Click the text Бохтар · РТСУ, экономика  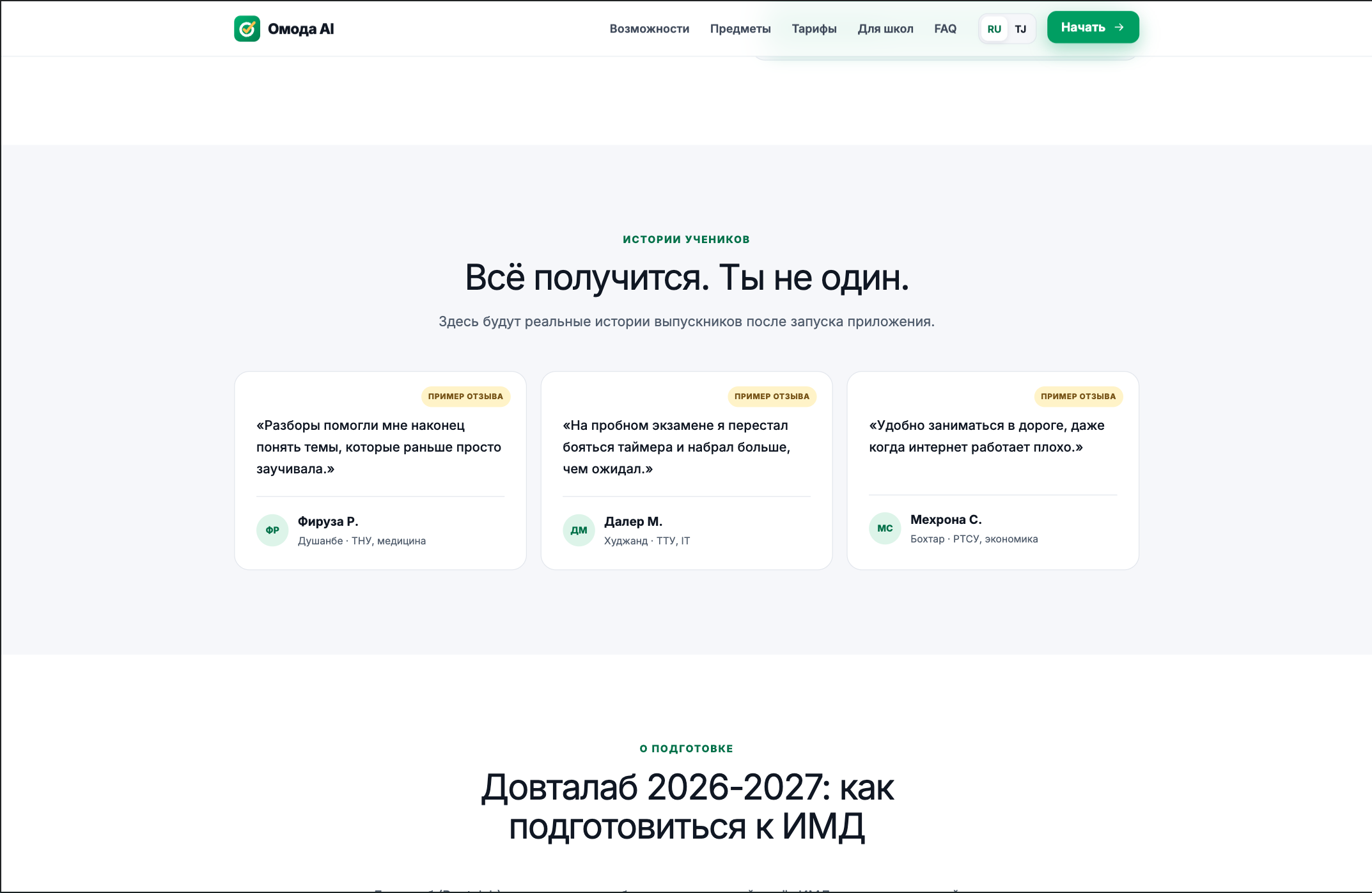tap(974, 539)
